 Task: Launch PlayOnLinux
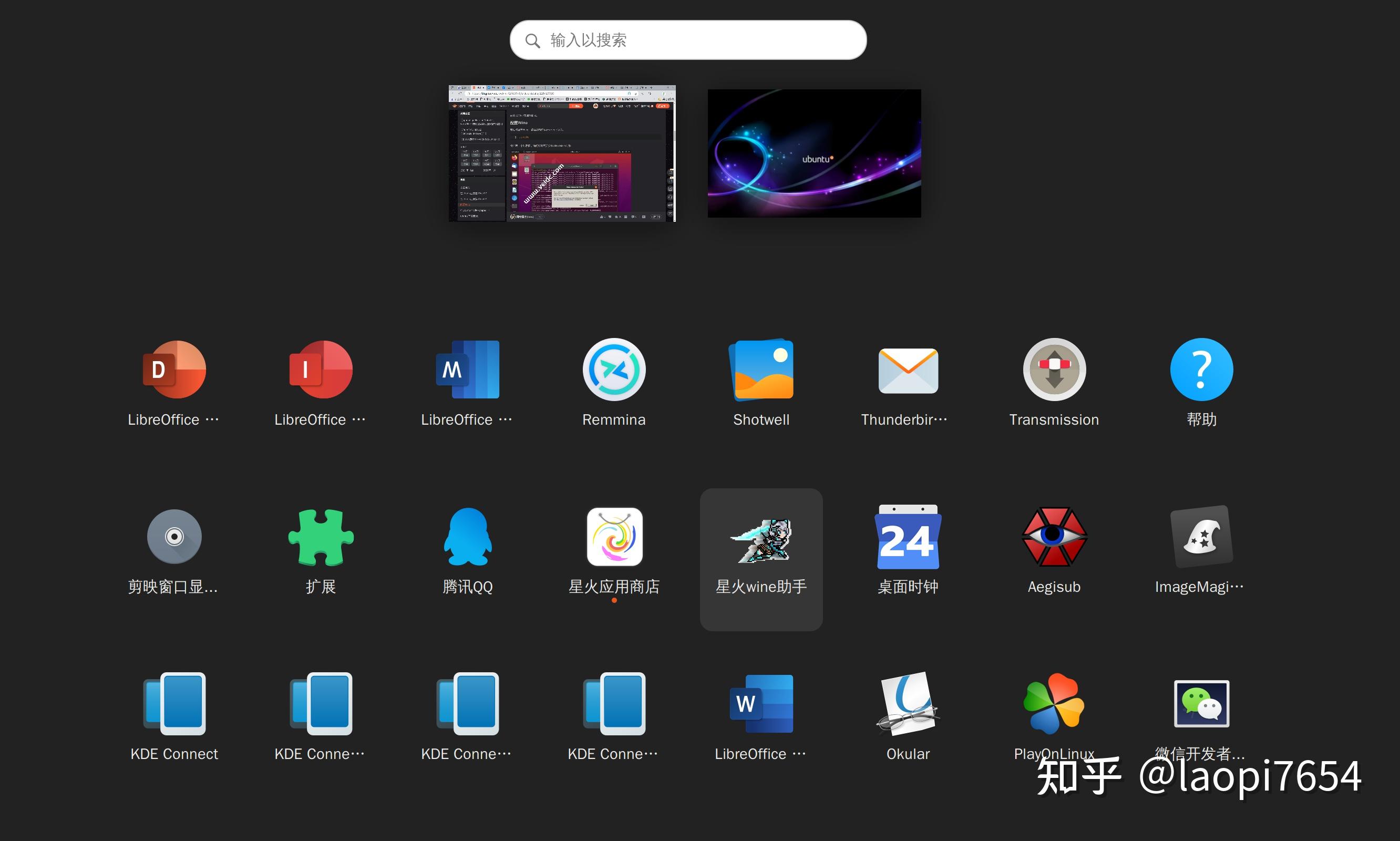pyautogui.click(x=1054, y=704)
